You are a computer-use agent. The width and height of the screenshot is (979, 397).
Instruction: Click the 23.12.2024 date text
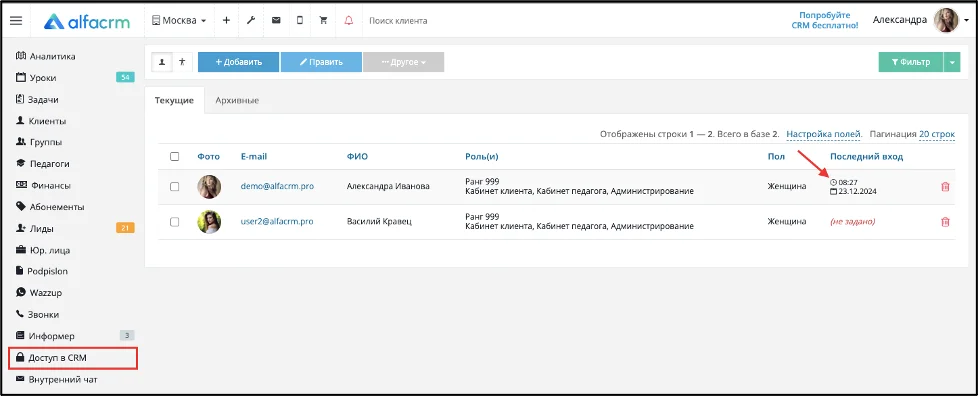click(858, 192)
